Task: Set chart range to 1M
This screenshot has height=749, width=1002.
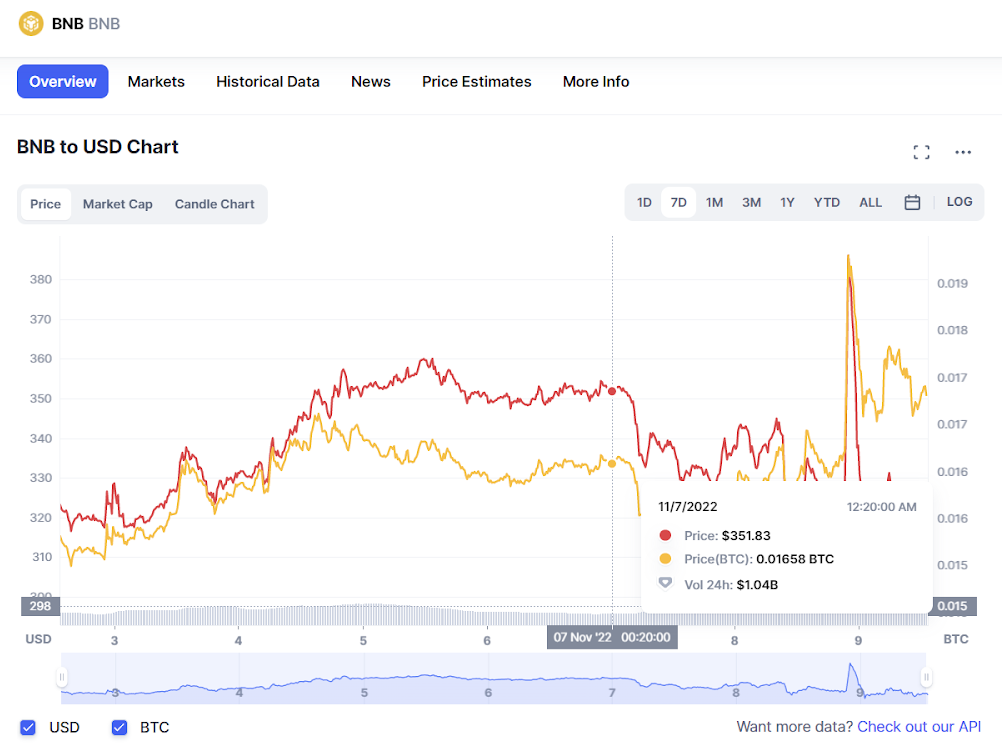Action: [714, 203]
